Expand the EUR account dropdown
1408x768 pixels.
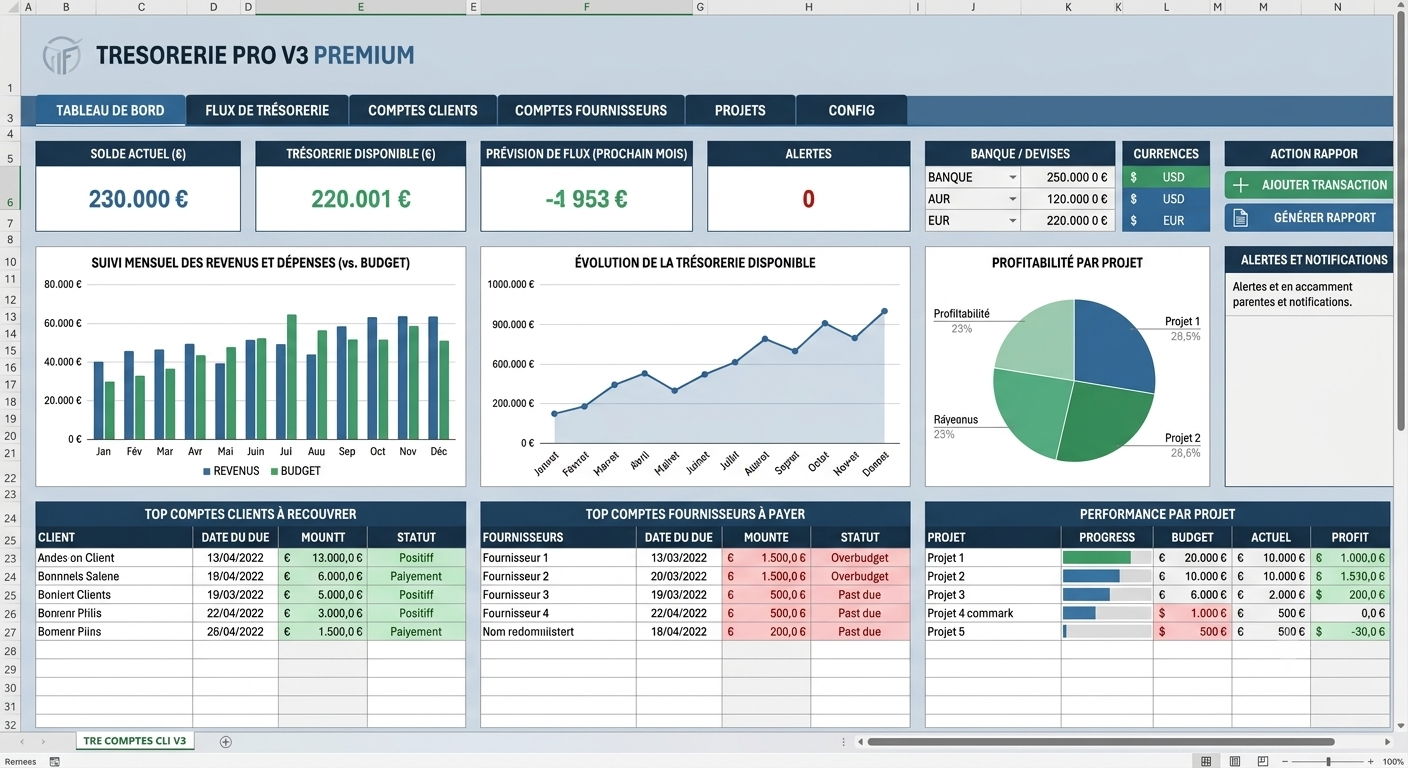[x=1012, y=221]
